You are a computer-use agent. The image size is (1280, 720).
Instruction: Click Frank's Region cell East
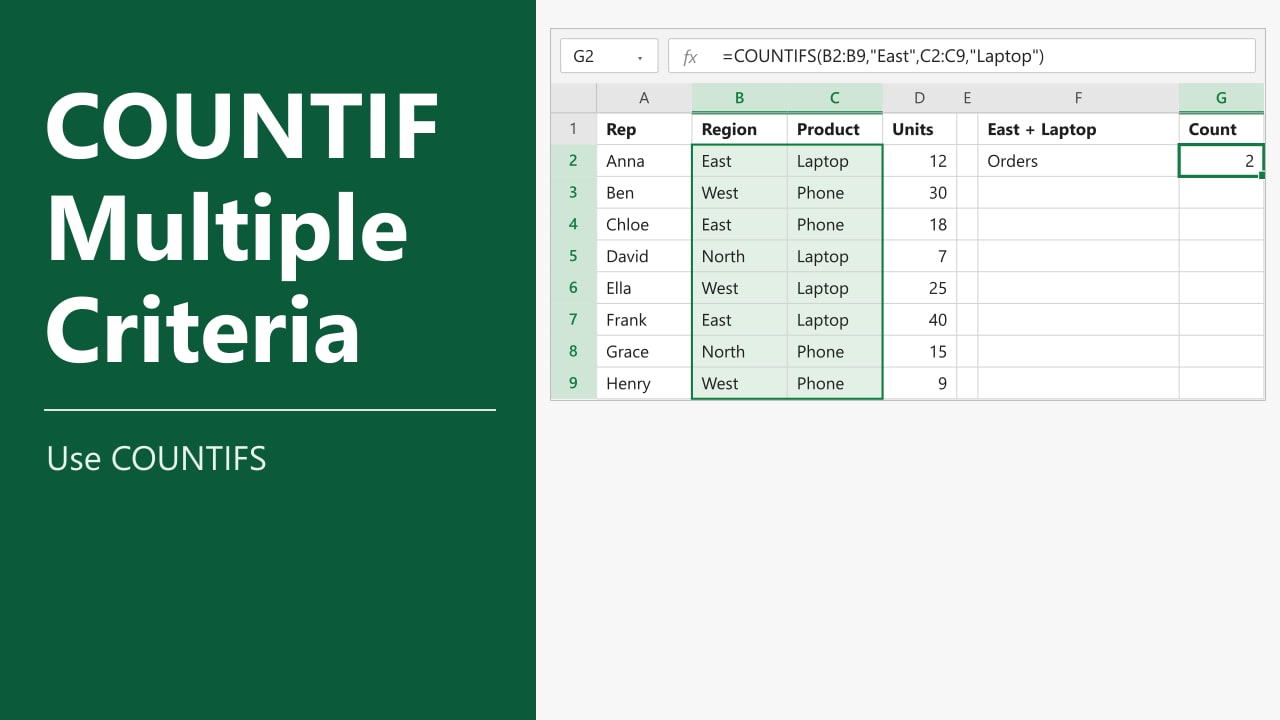tap(739, 320)
